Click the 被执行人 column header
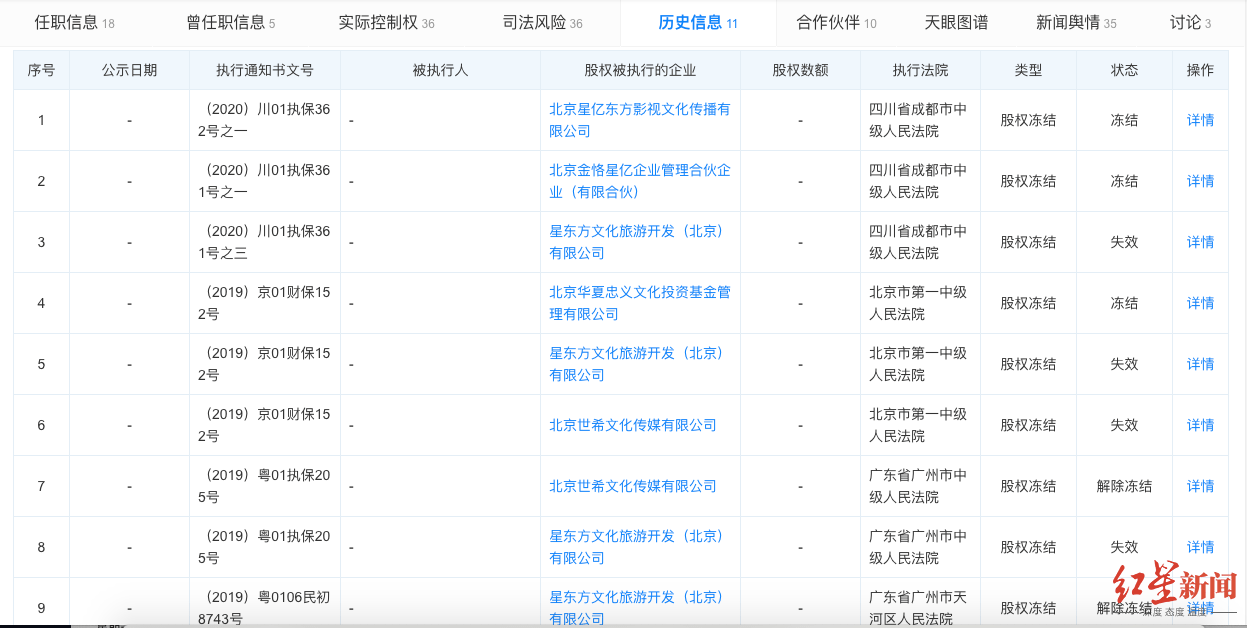 [x=440, y=70]
